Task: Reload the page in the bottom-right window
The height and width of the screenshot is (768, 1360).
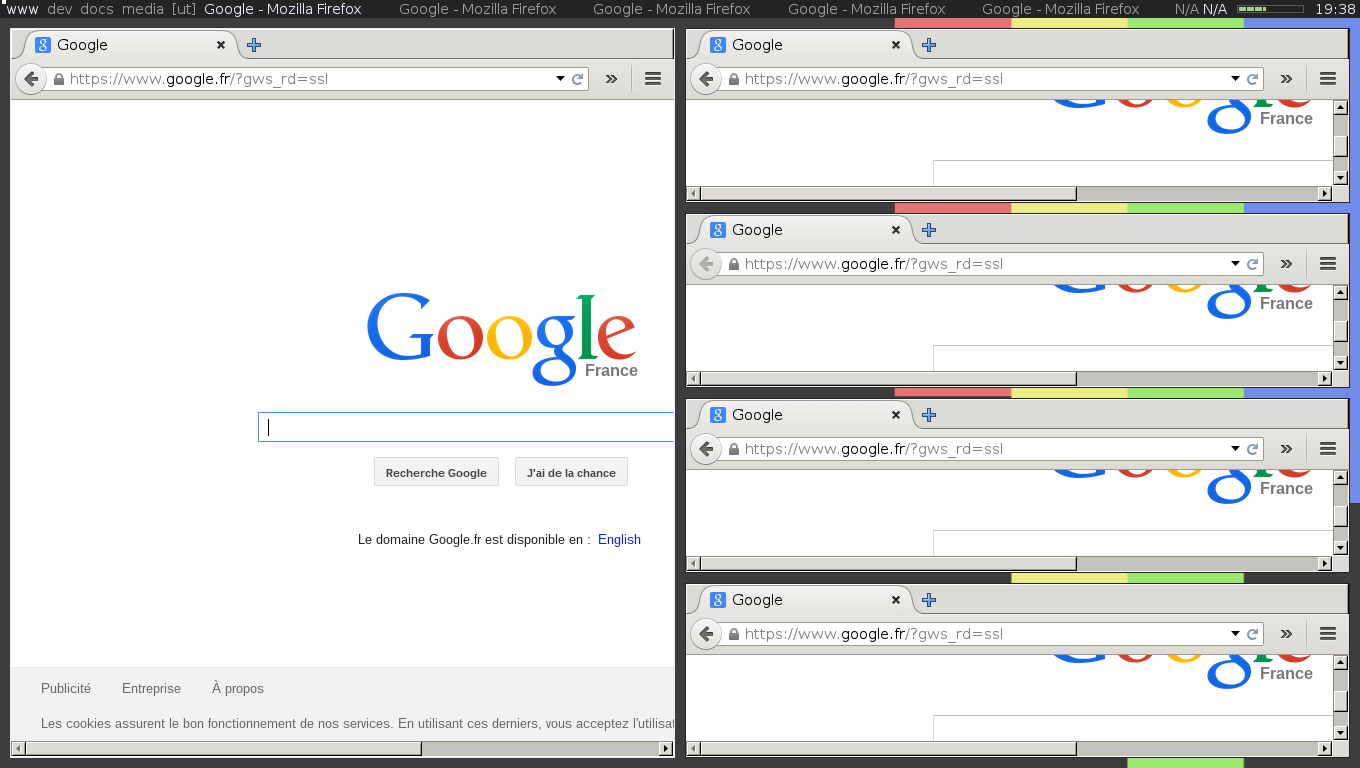Action: (1252, 634)
